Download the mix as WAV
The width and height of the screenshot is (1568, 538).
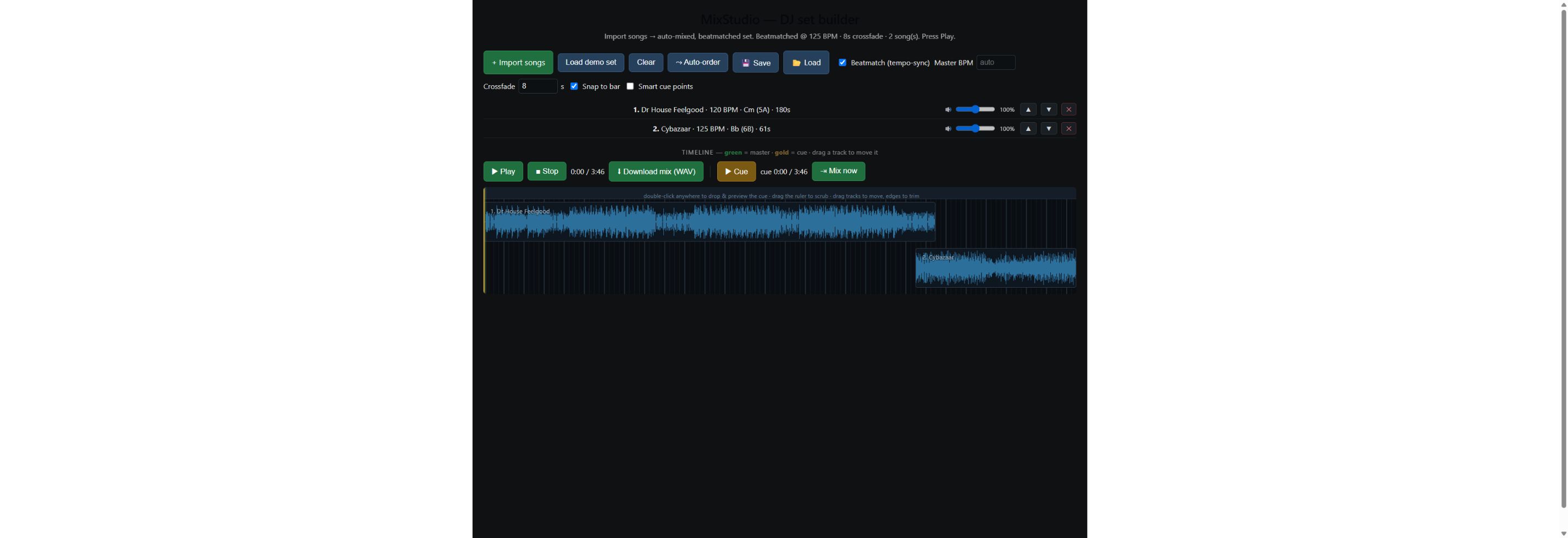(x=656, y=171)
